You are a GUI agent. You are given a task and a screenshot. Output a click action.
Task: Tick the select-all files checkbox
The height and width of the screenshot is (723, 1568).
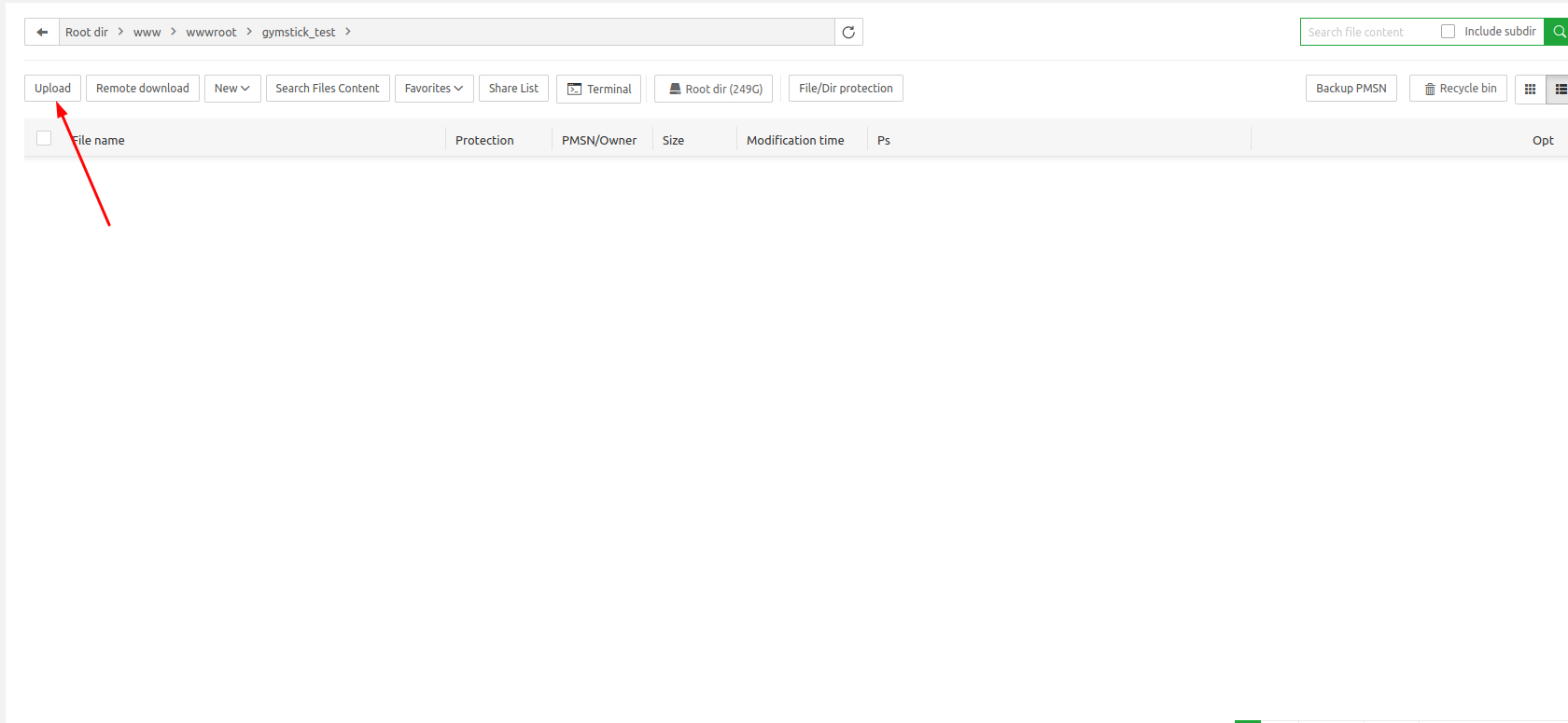[x=44, y=139]
